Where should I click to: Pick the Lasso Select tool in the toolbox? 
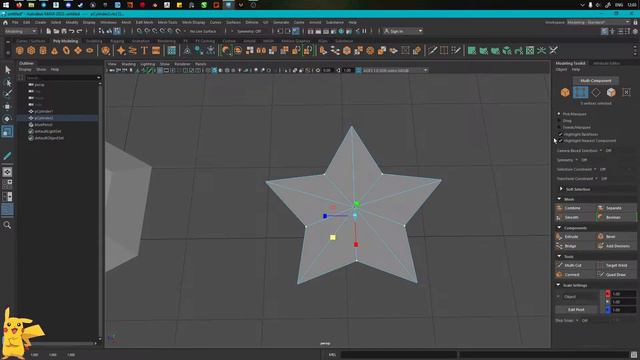click(x=7, y=82)
